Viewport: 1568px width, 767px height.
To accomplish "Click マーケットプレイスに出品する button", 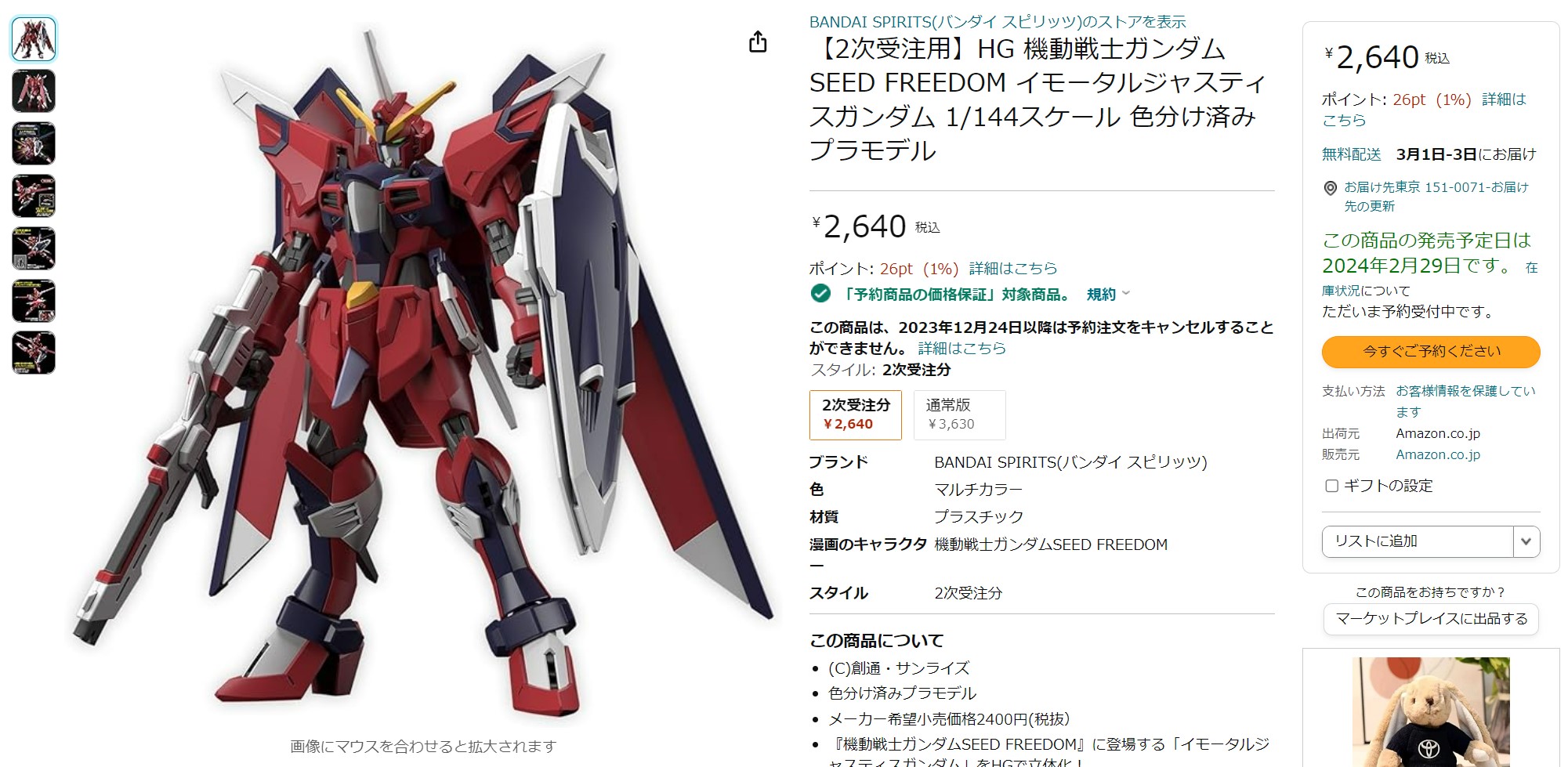I will (1431, 619).
